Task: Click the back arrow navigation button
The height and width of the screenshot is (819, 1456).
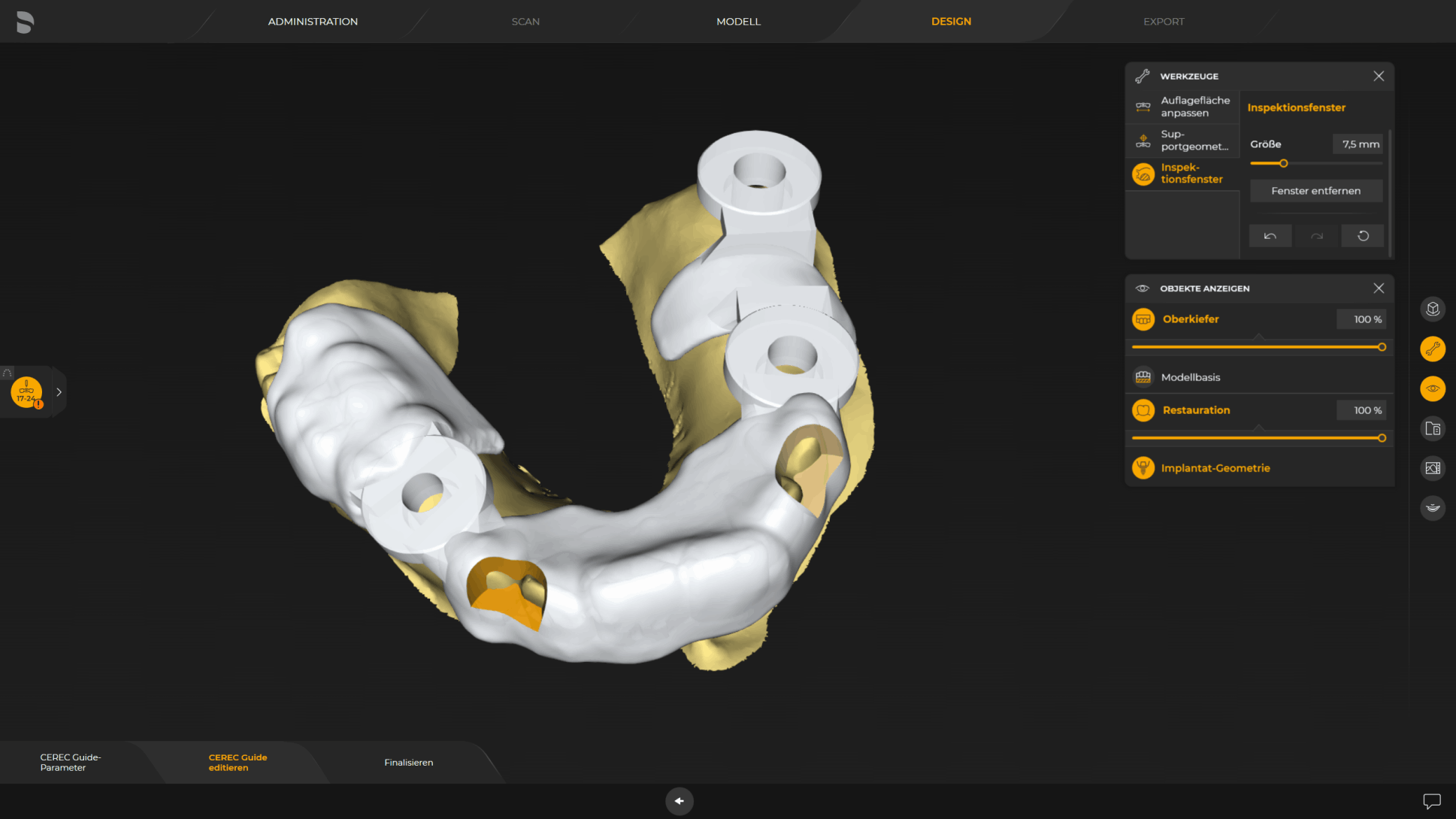Action: point(679,801)
